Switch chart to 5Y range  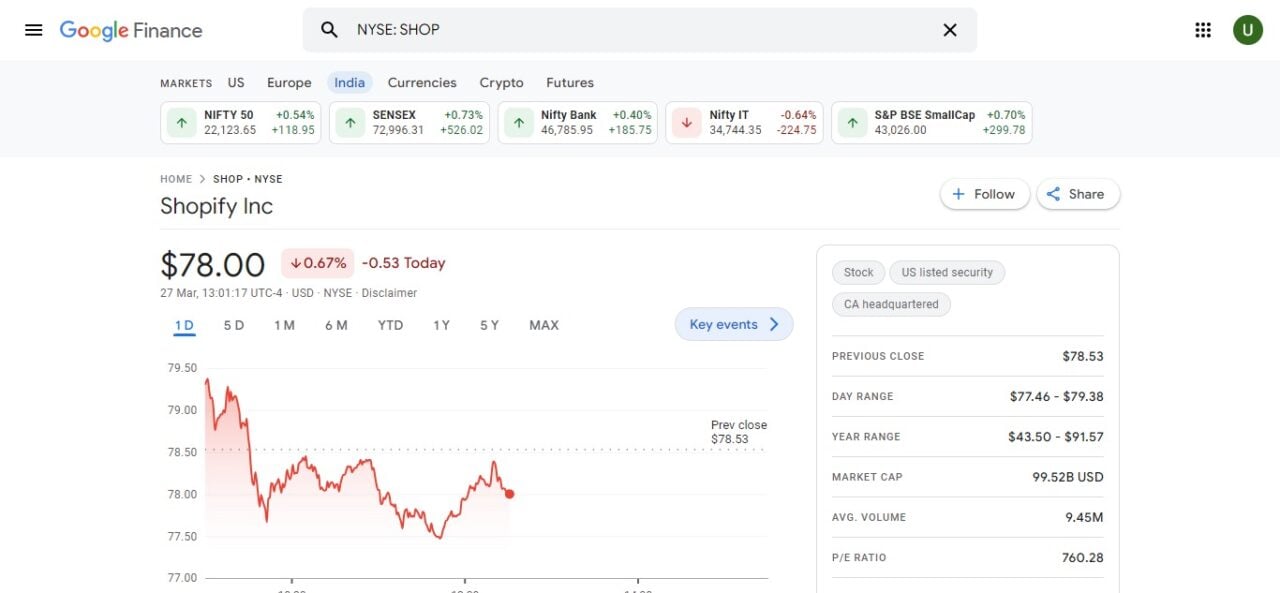click(x=489, y=325)
